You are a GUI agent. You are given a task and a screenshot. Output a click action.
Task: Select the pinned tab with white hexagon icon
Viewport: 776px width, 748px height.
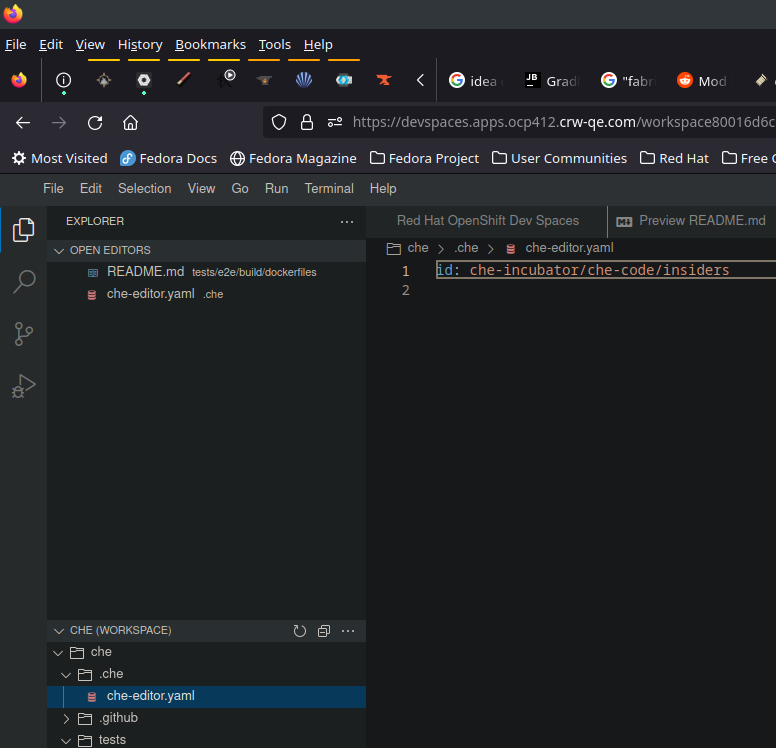(144, 80)
